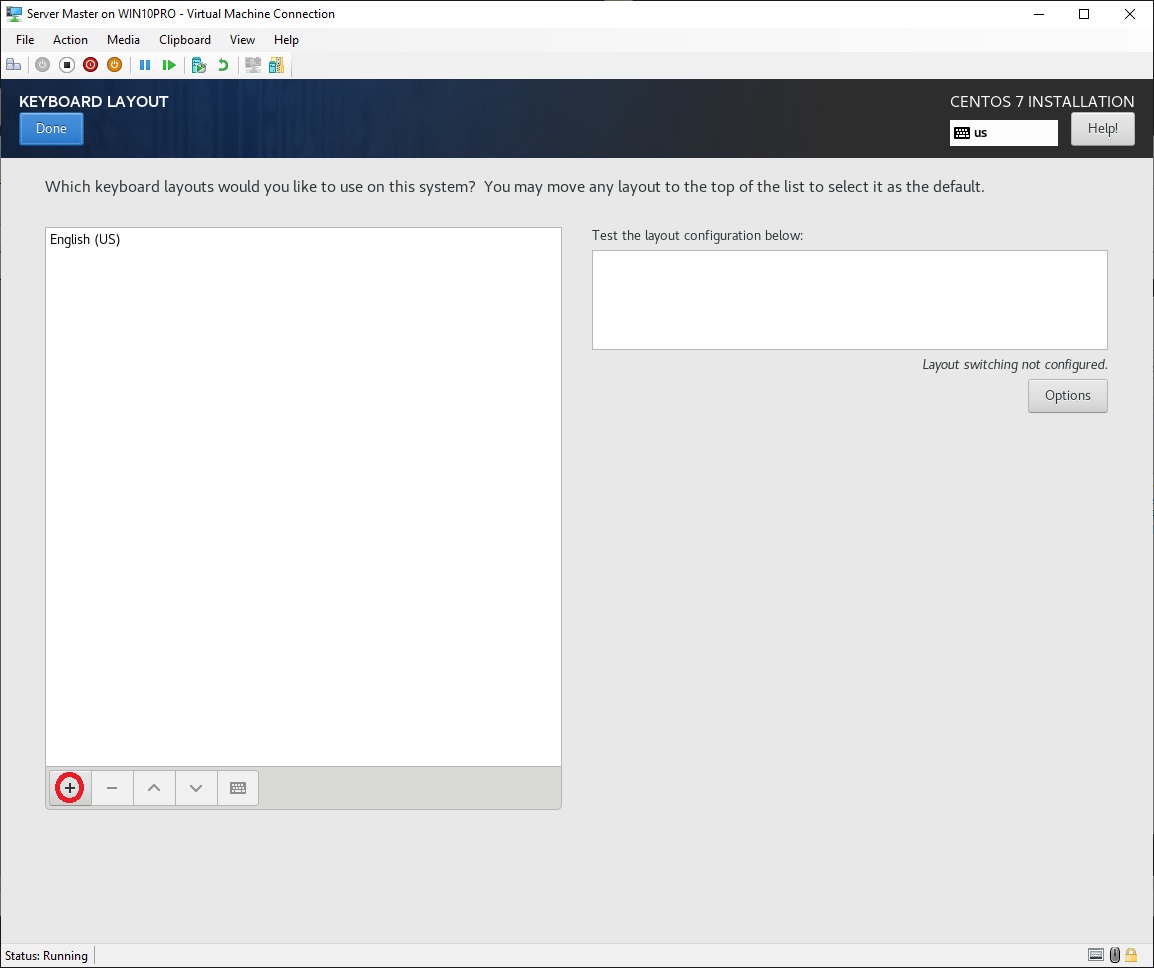This screenshot has width=1154, height=968.
Task: Maximize the Virtual Machine Connection window
Action: [x=1084, y=14]
